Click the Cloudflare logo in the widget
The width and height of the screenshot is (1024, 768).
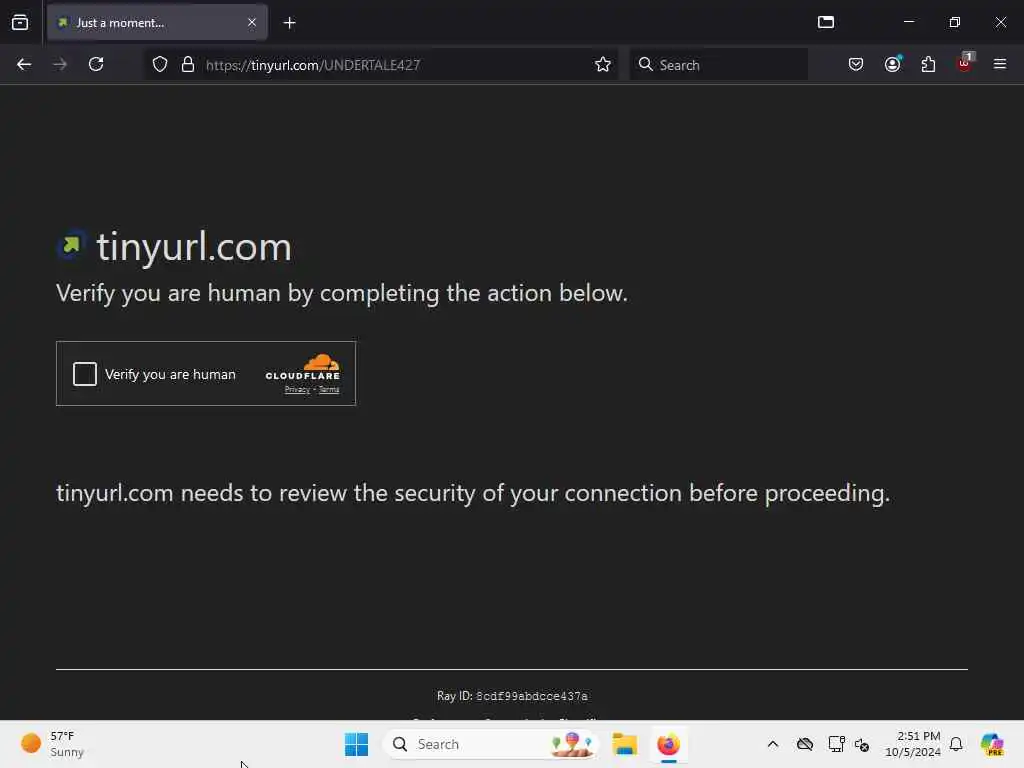point(303,367)
